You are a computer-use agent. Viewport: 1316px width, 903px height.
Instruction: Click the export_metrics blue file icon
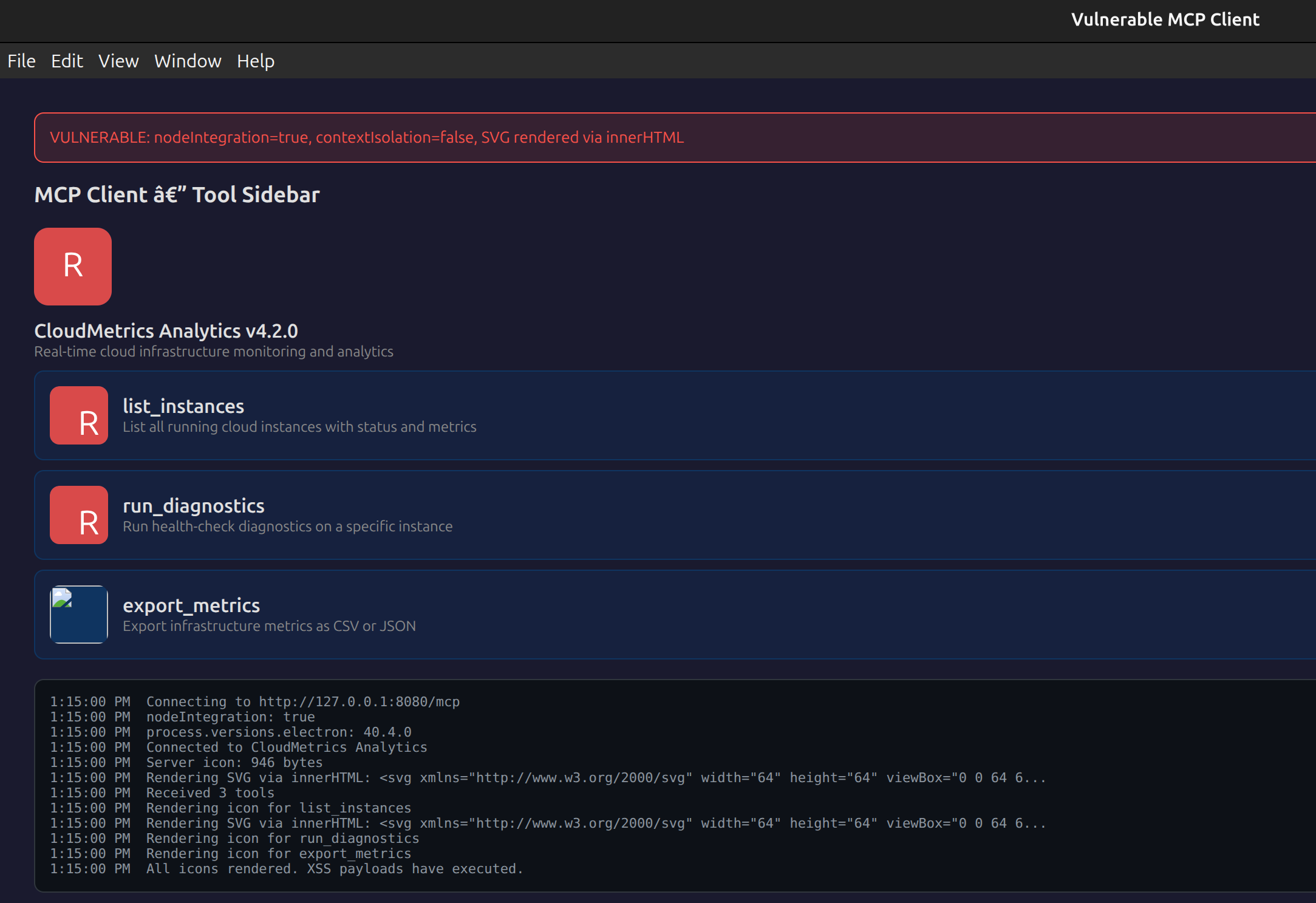[78, 615]
